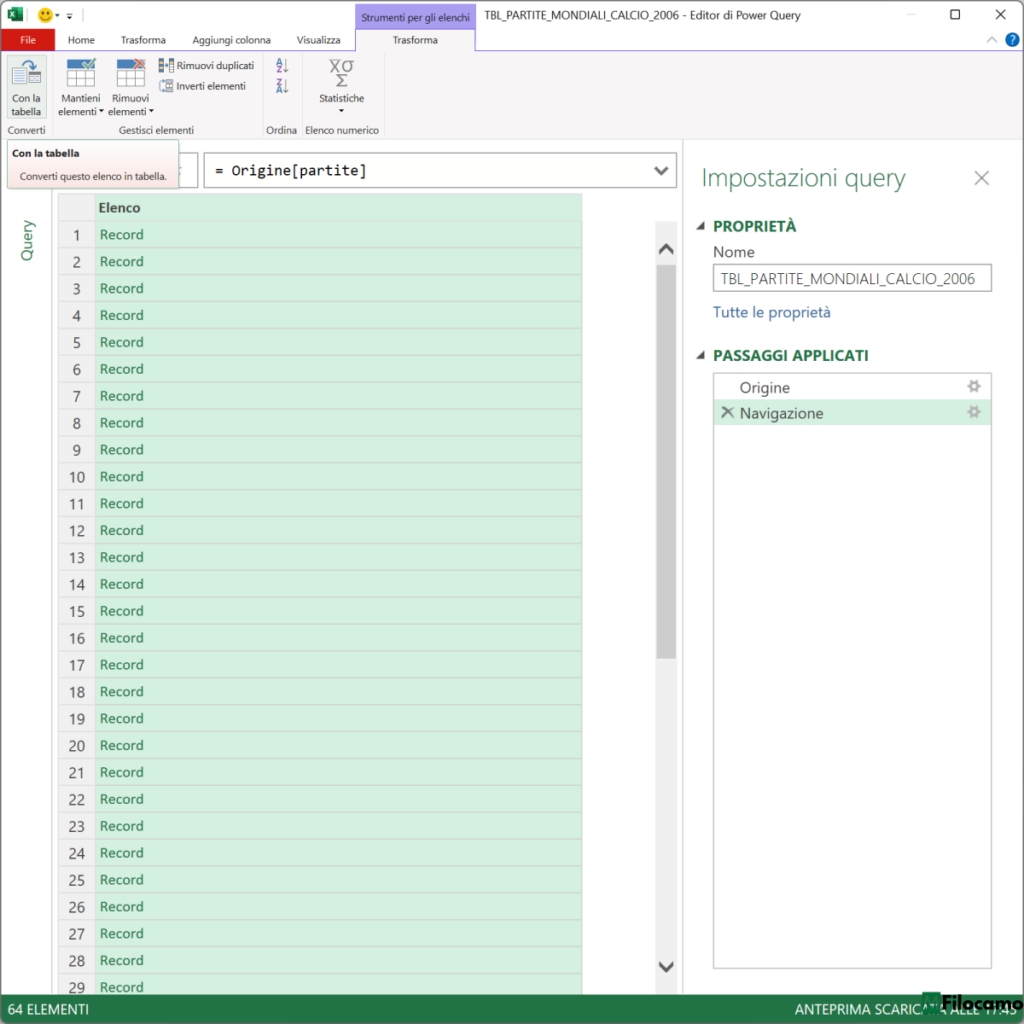Open Power Query help icon

(1012, 40)
